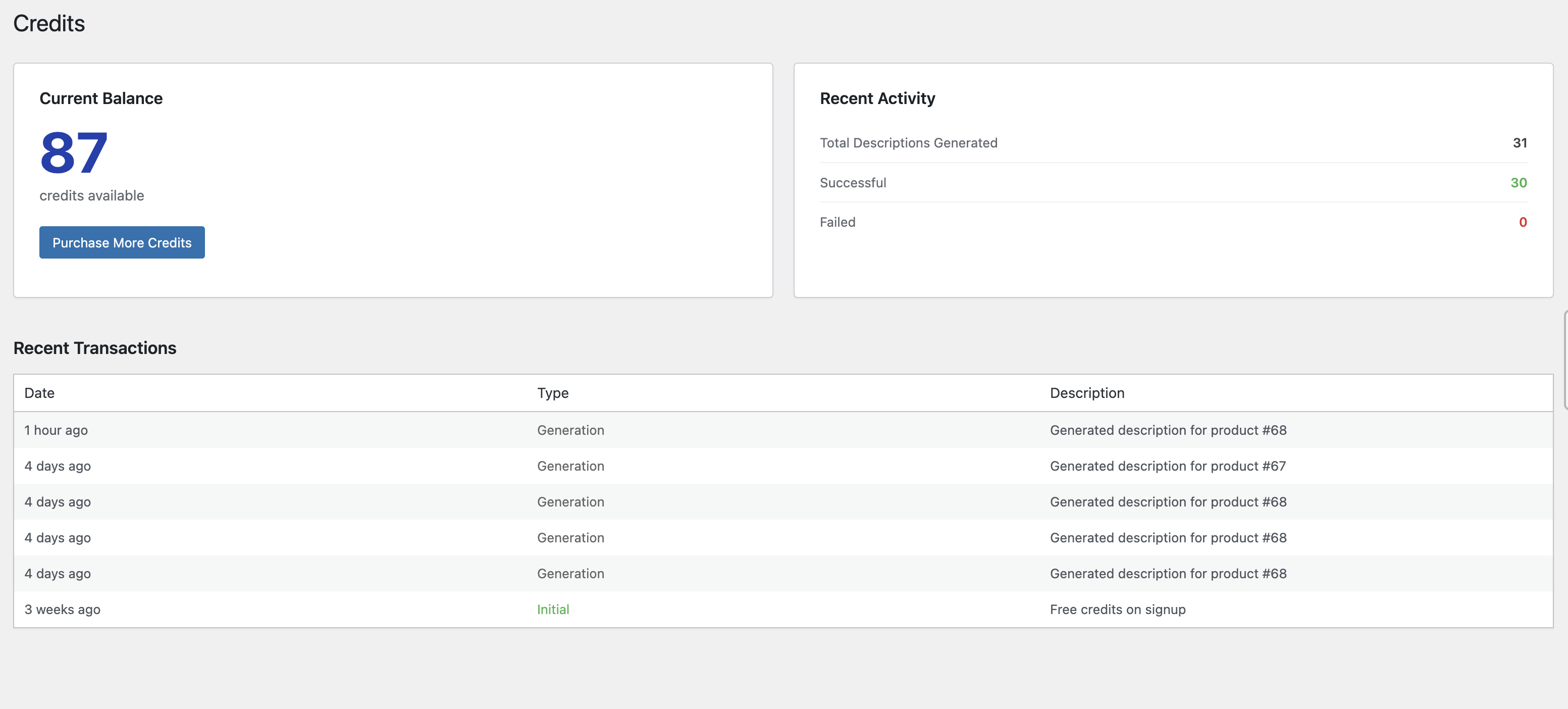Click the Total Descriptions Generated label

[x=908, y=142]
